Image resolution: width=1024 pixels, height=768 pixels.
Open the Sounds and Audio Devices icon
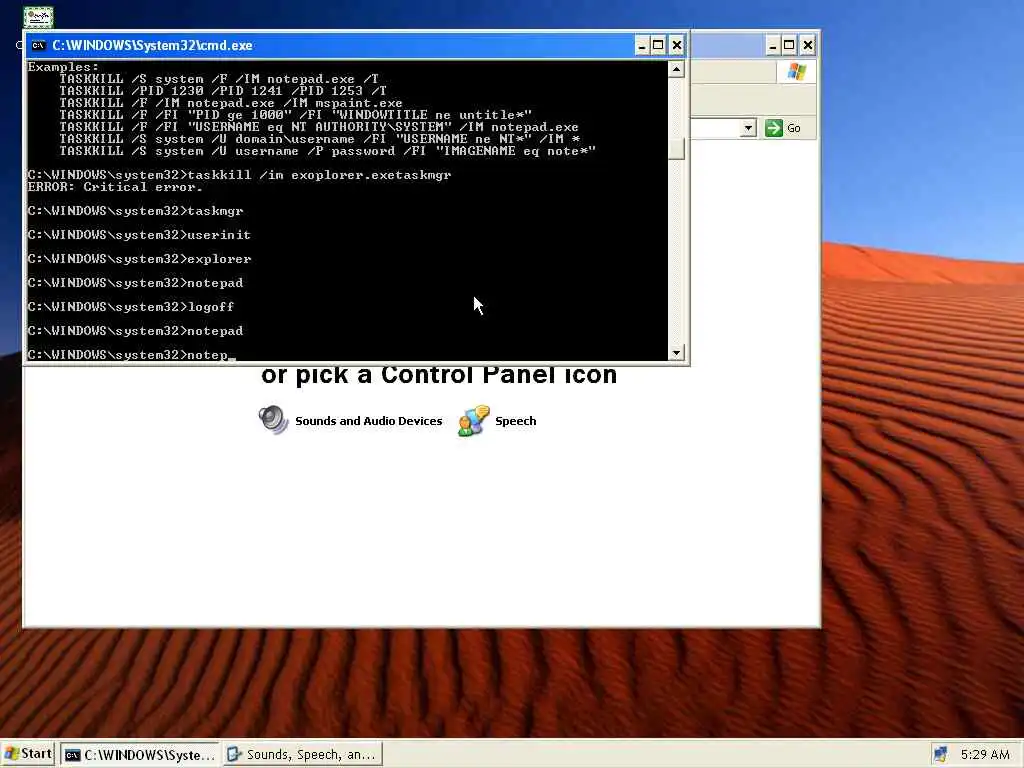tap(273, 420)
